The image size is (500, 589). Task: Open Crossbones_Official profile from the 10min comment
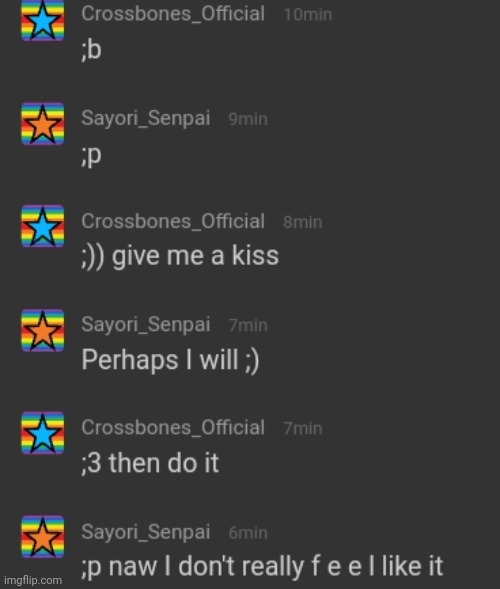[x=173, y=14]
